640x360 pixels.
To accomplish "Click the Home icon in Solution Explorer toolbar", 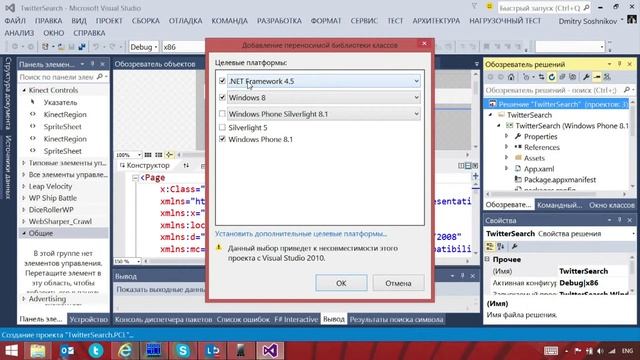I will (x=511, y=77).
